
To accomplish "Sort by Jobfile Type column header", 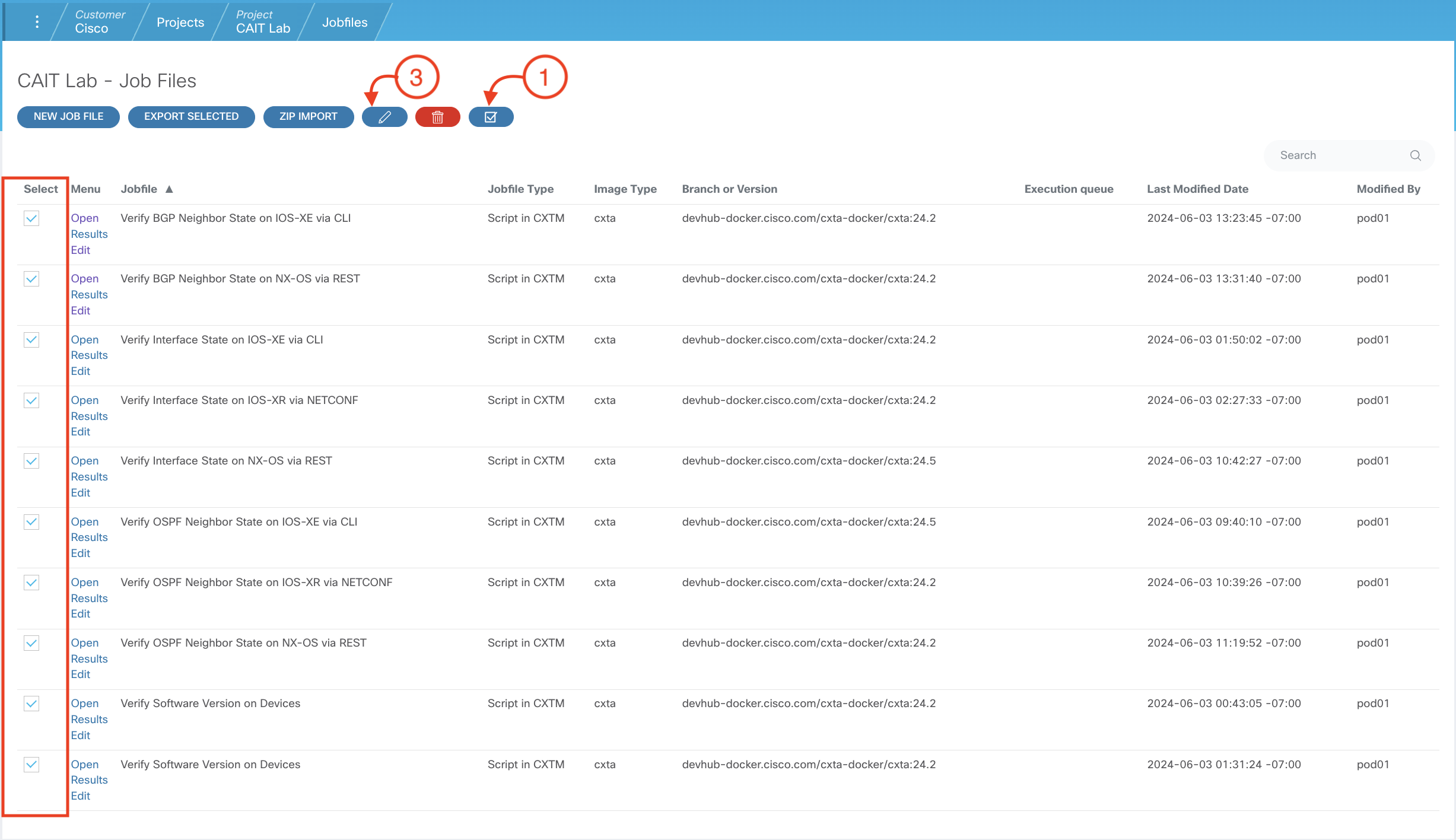I will (520, 189).
